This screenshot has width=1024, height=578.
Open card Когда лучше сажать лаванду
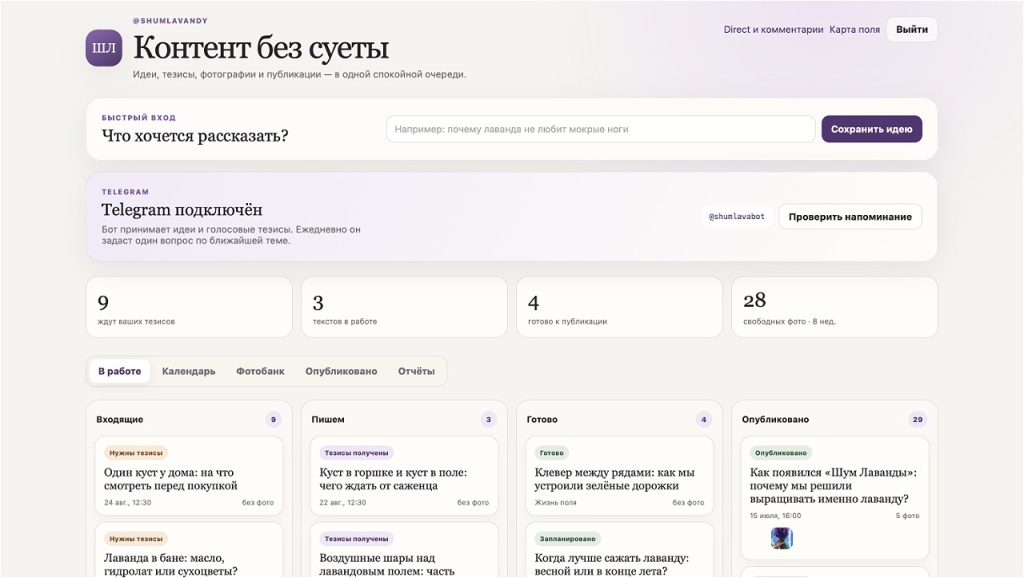click(619, 550)
